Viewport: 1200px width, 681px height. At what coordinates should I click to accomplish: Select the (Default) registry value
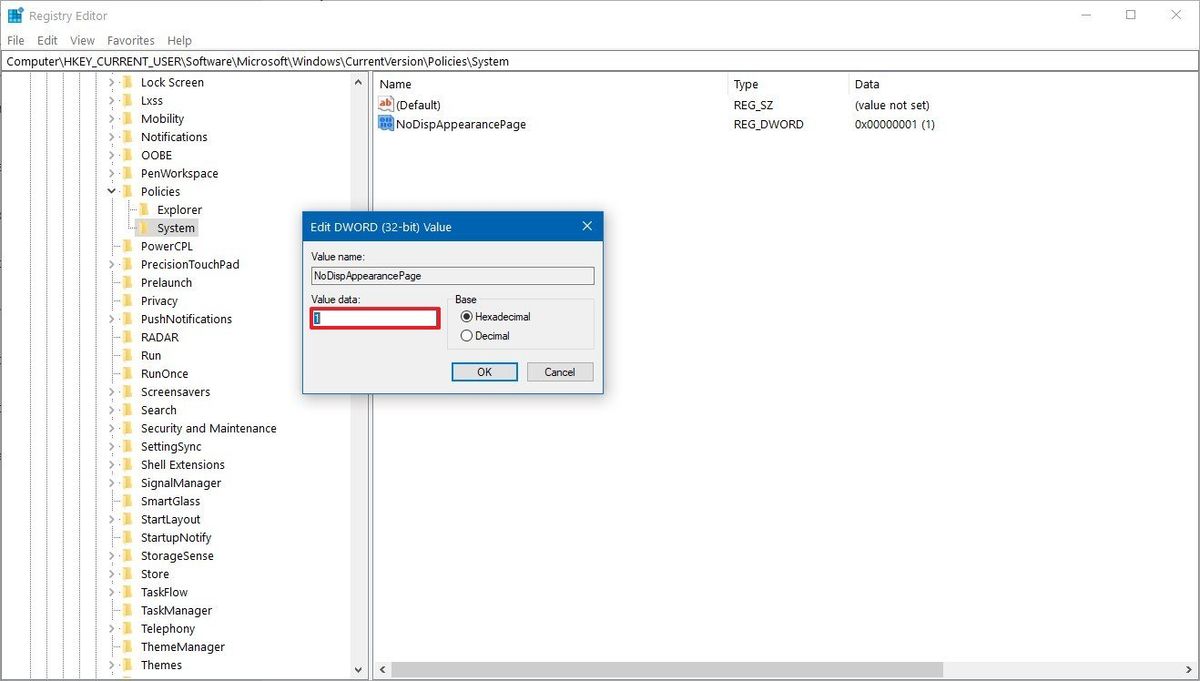416,104
